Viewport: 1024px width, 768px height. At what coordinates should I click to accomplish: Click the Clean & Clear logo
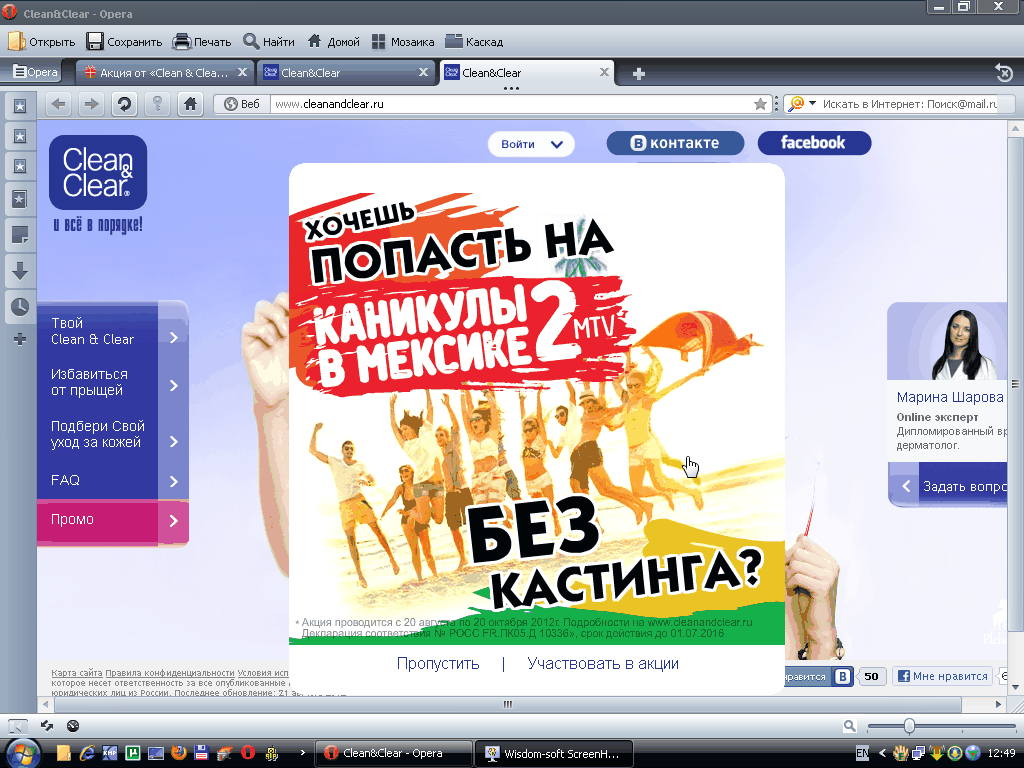pyautogui.click(x=98, y=172)
